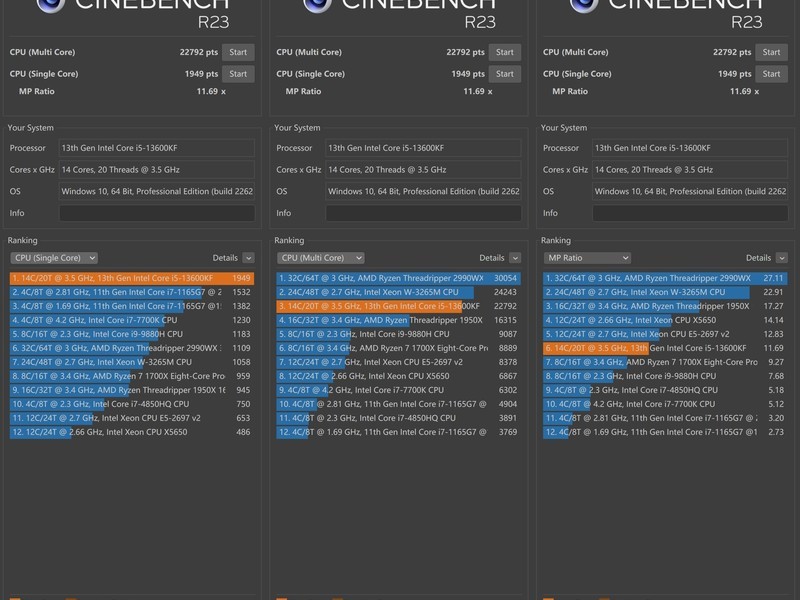Select Threadripper 2990WX row scoring 1109
The width and height of the screenshot is (800, 600).
132,348
